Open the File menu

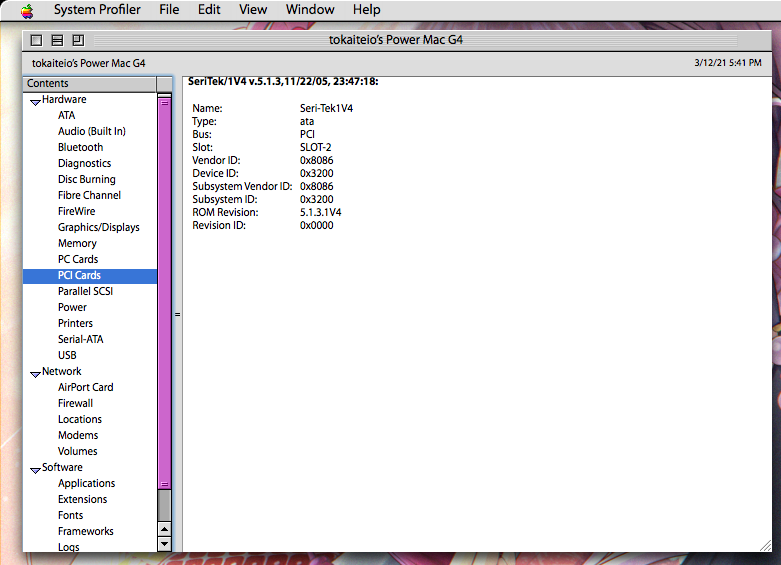point(169,9)
